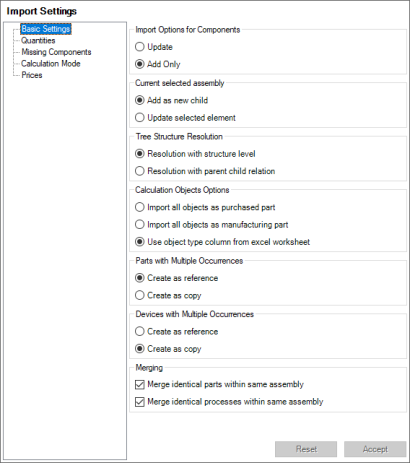Open Calculation Mode settings

pos(51,63)
